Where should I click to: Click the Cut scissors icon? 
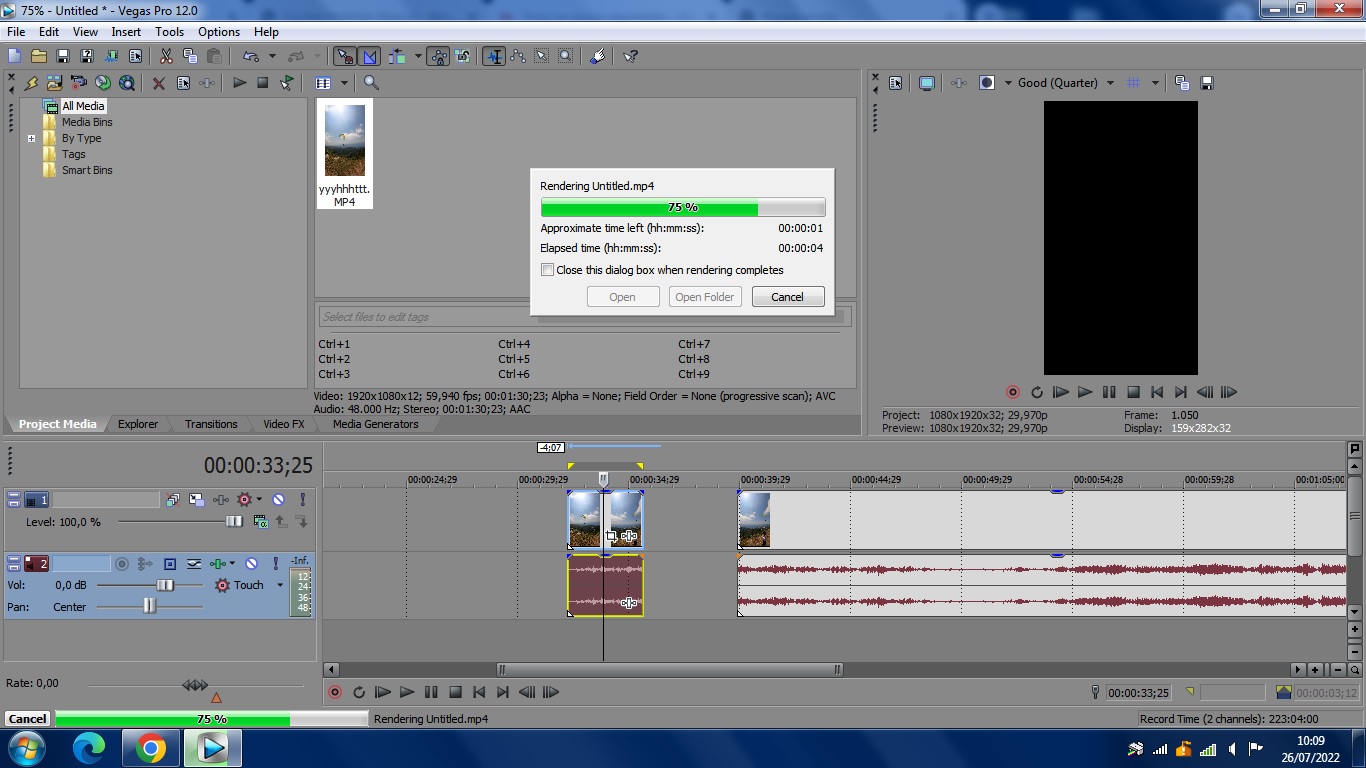pyautogui.click(x=165, y=56)
